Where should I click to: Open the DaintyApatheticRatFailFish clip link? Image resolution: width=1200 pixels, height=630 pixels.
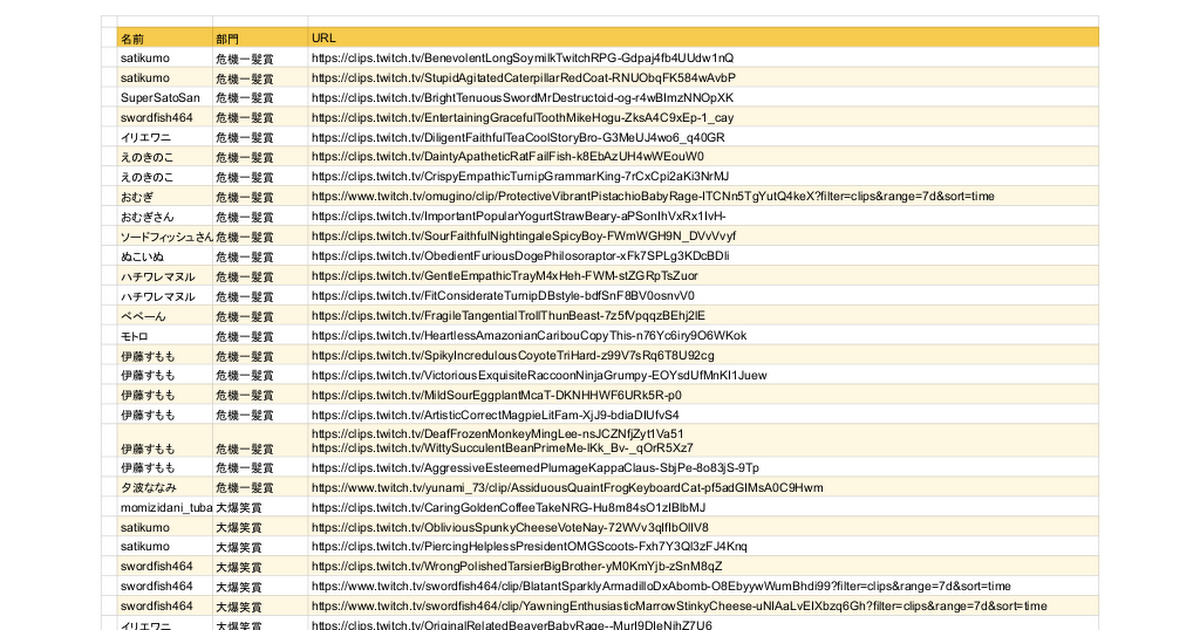[508, 157]
